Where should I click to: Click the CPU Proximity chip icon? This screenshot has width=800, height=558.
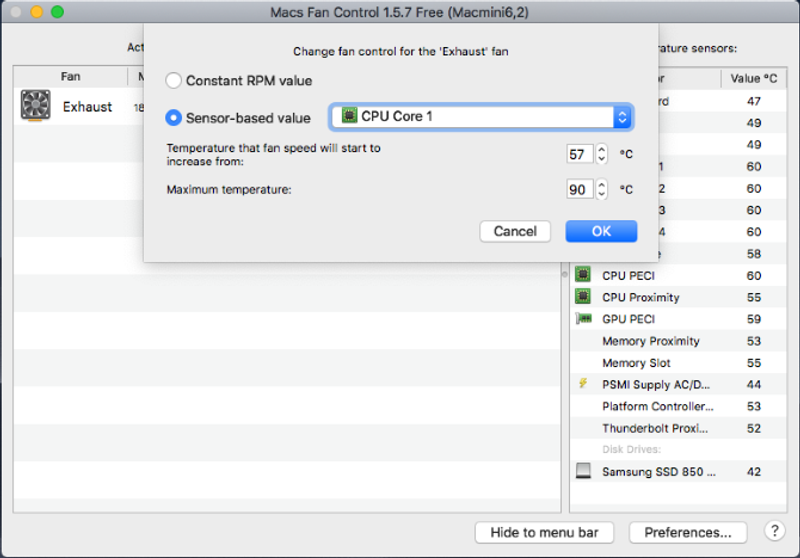pyautogui.click(x=583, y=297)
